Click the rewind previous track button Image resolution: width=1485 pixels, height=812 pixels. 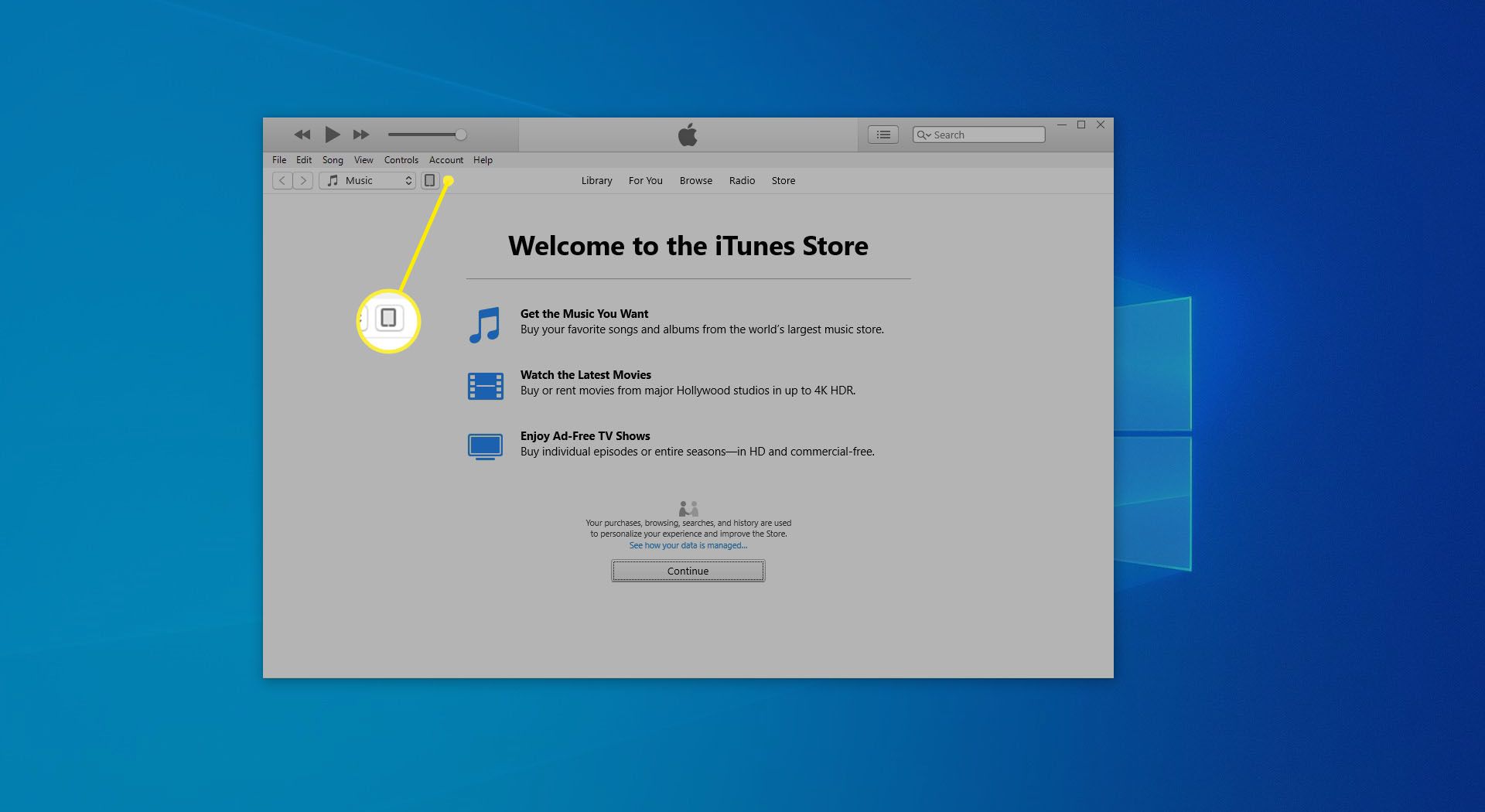point(302,135)
